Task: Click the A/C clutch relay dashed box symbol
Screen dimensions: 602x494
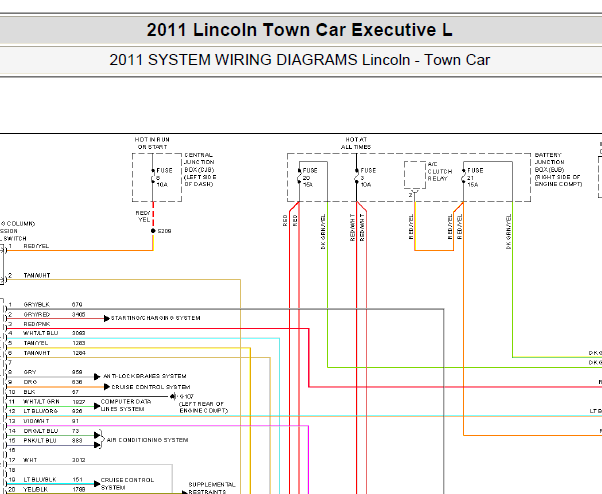Action: pos(415,175)
